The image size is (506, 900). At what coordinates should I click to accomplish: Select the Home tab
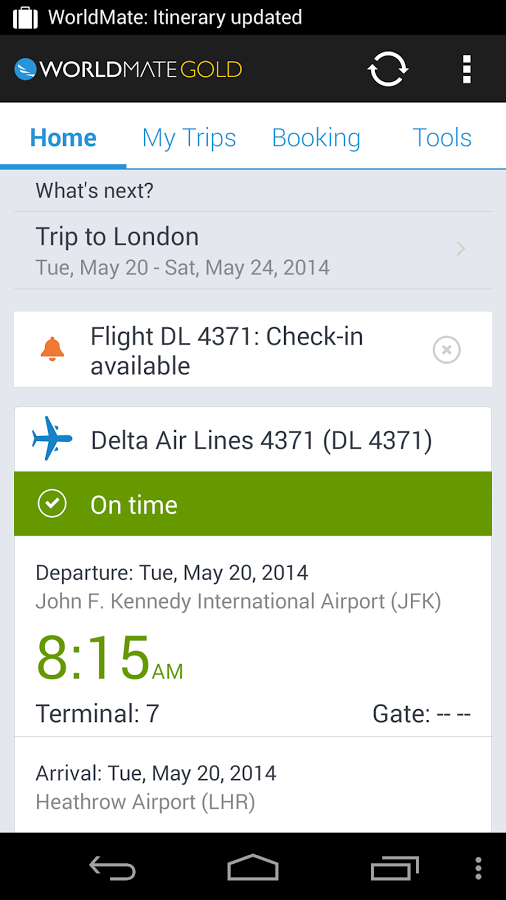pyautogui.click(x=63, y=138)
